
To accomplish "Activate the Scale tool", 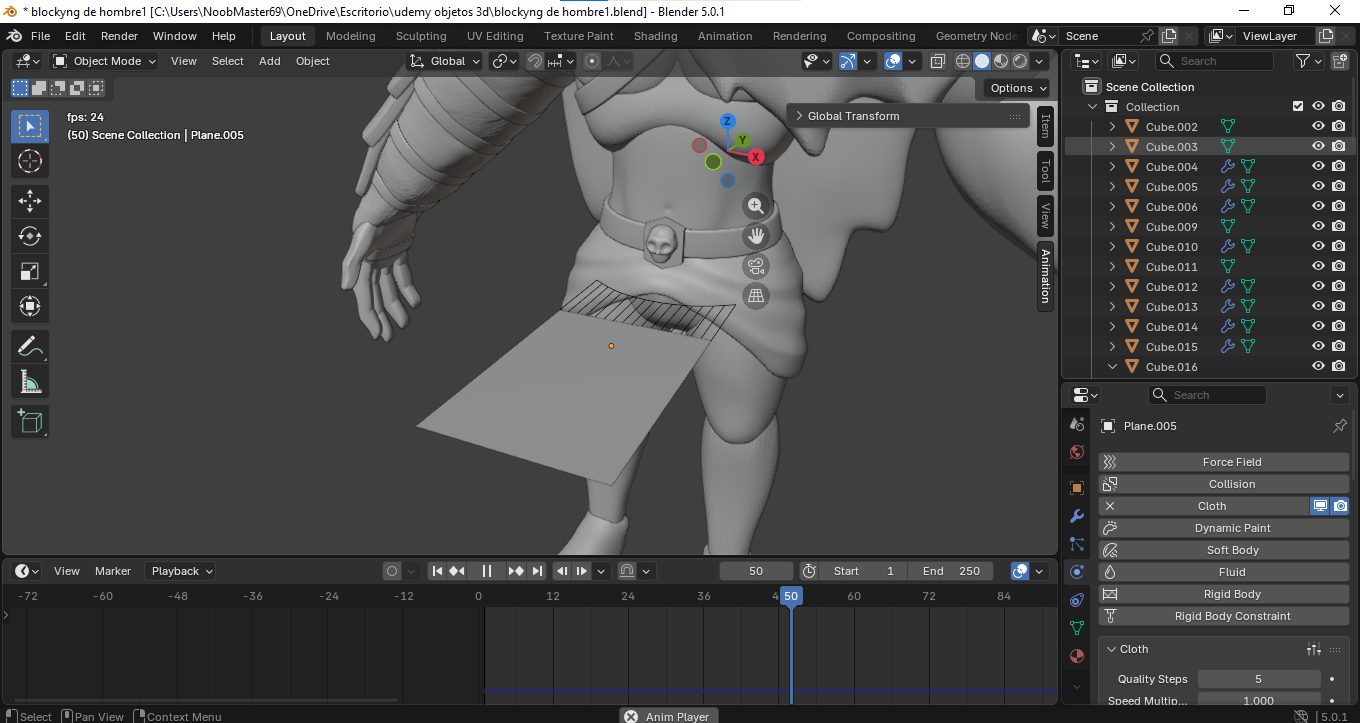I will pos(30,271).
